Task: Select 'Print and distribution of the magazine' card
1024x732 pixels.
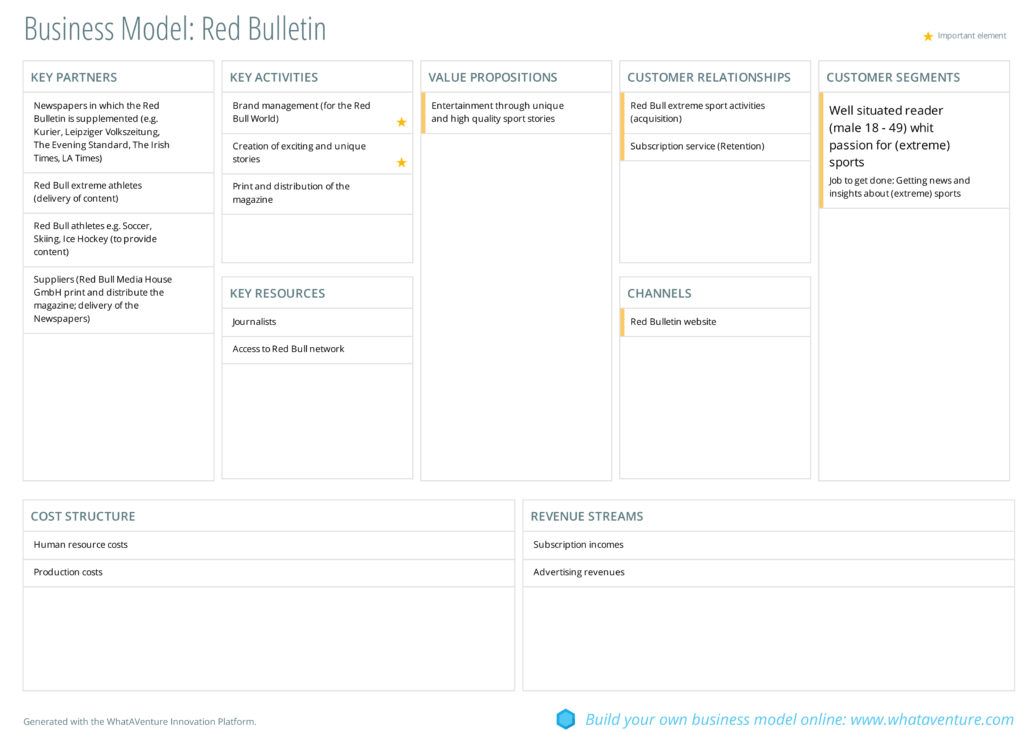Action: pos(317,193)
